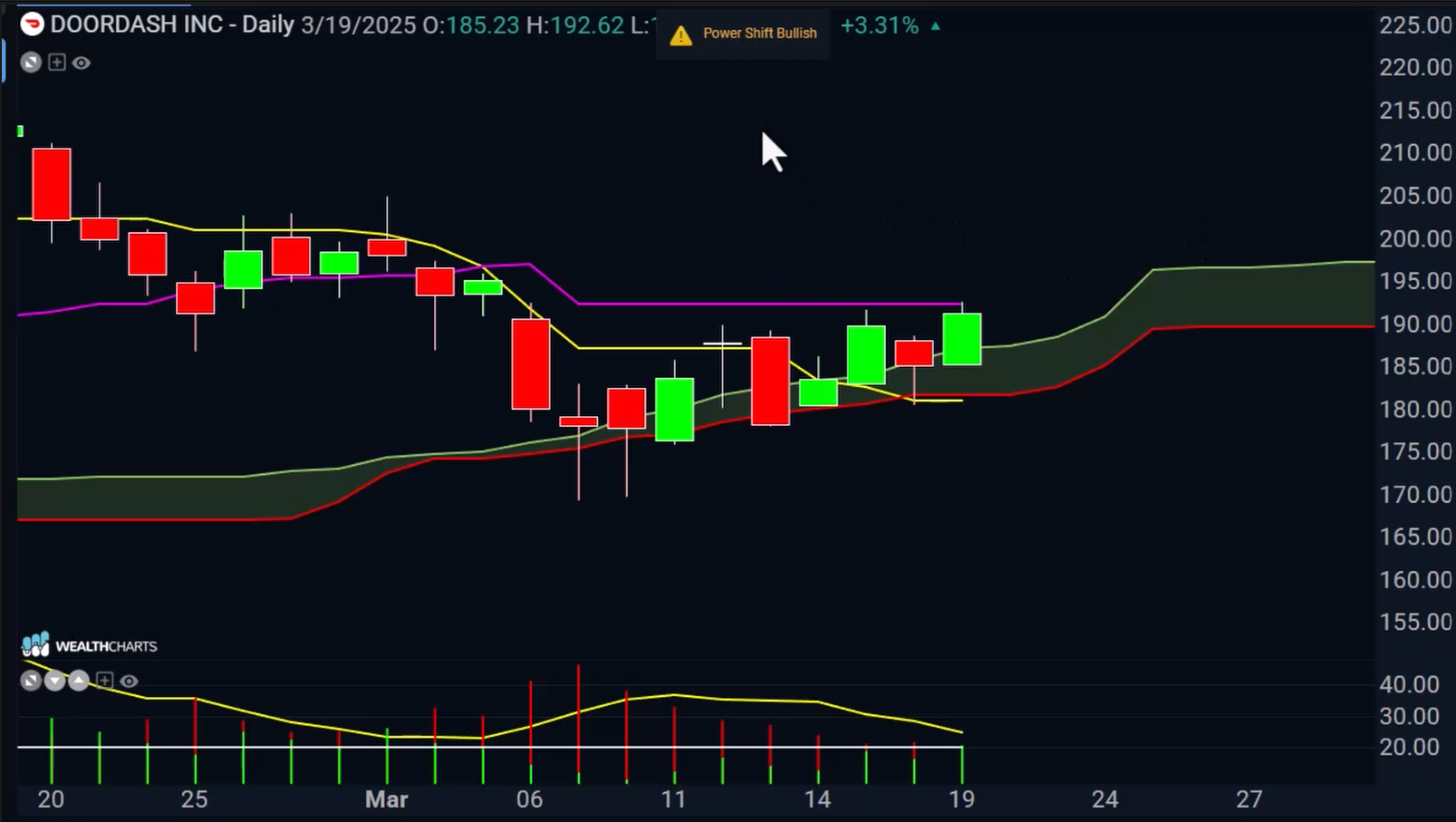This screenshot has height=822, width=1456.
Task: Maximize the price pane with its expand icon
Action: pyautogui.click(x=31, y=63)
